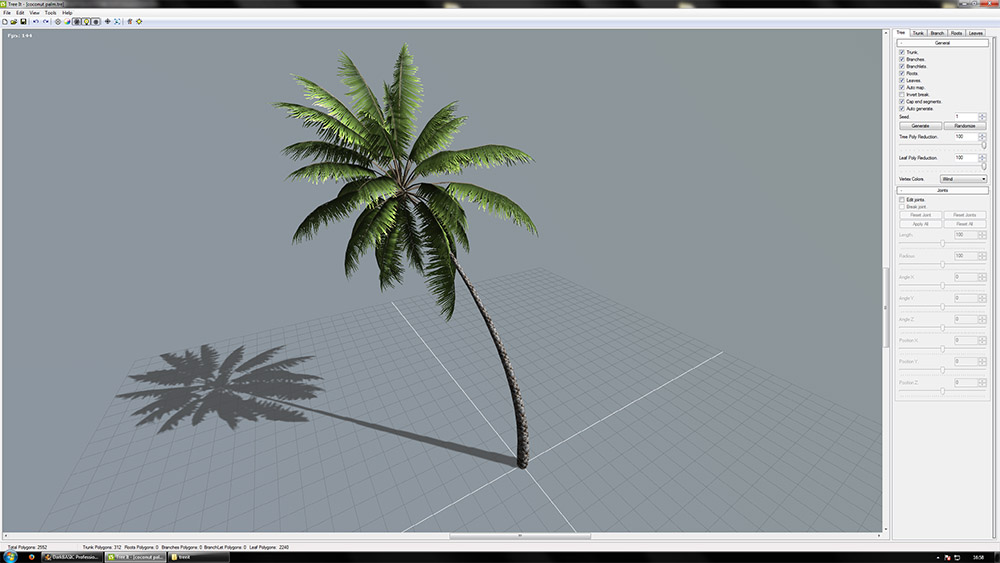The height and width of the screenshot is (563, 1000).
Task: Toggle Cap end segments checkbox
Action: pyautogui.click(x=902, y=101)
